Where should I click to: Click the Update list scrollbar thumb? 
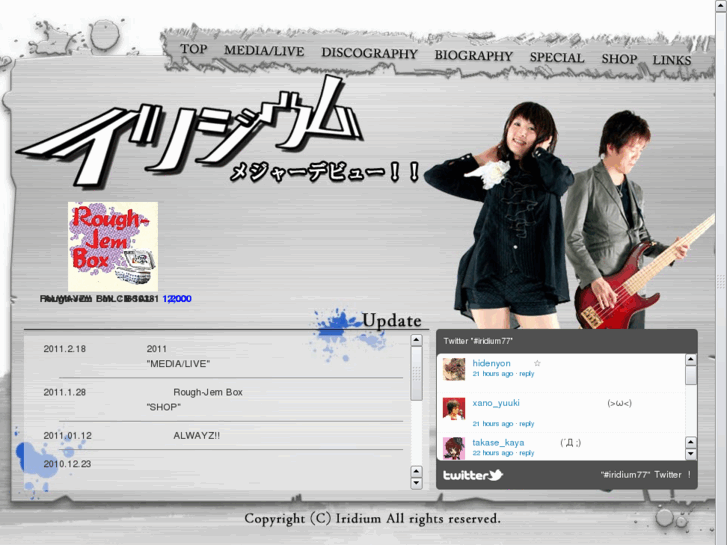[416, 373]
